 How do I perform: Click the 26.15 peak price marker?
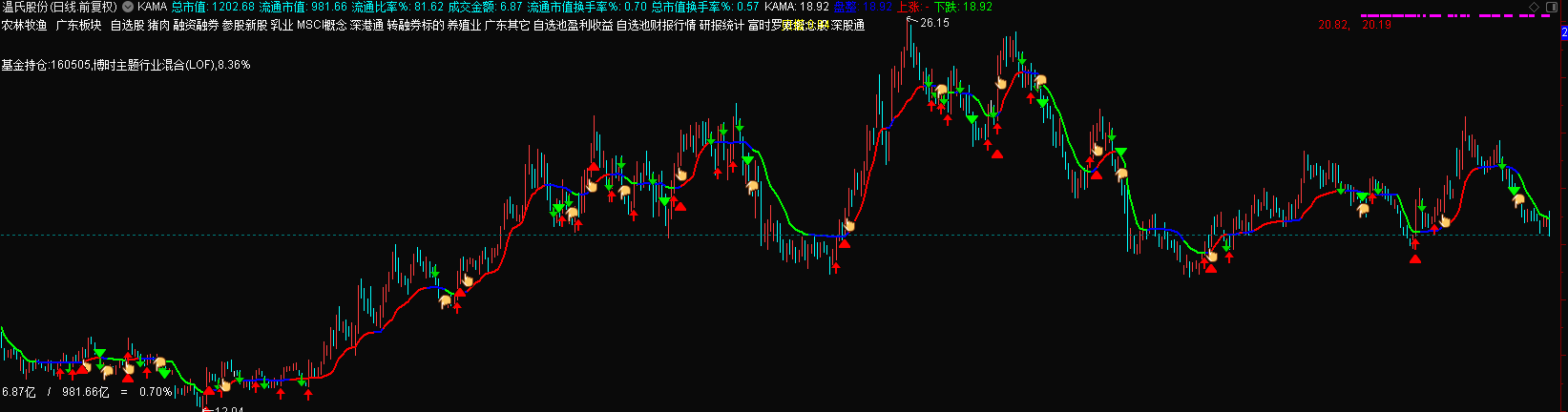[x=934, y=23]
